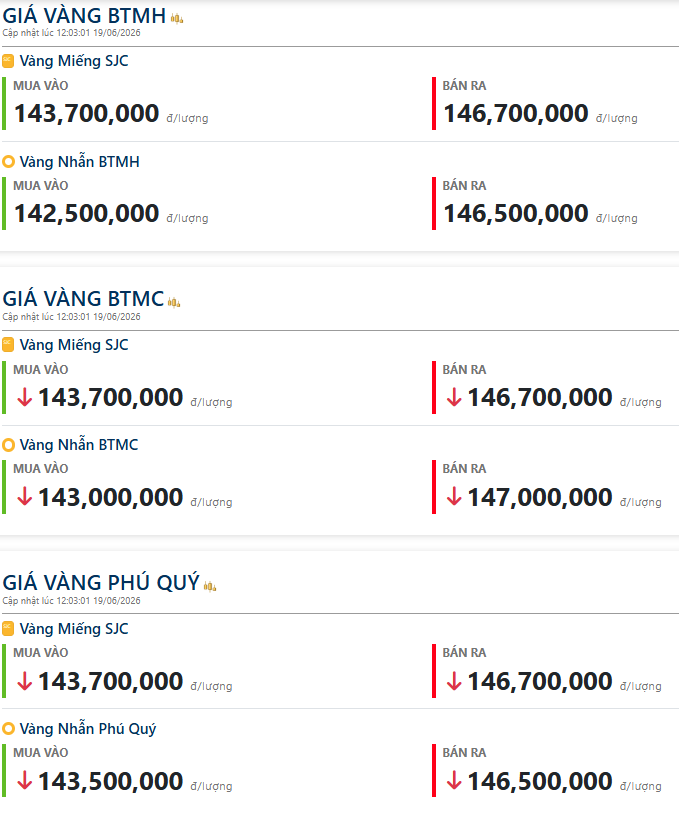Click the chart icon beside GIÁ VÀNG BTMC
The image size is (679, 819).
coord(174,302)
